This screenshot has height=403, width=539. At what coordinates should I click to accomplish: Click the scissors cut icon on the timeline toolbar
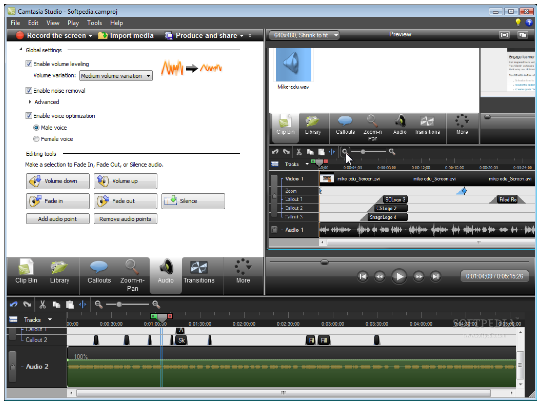(42, 304)
